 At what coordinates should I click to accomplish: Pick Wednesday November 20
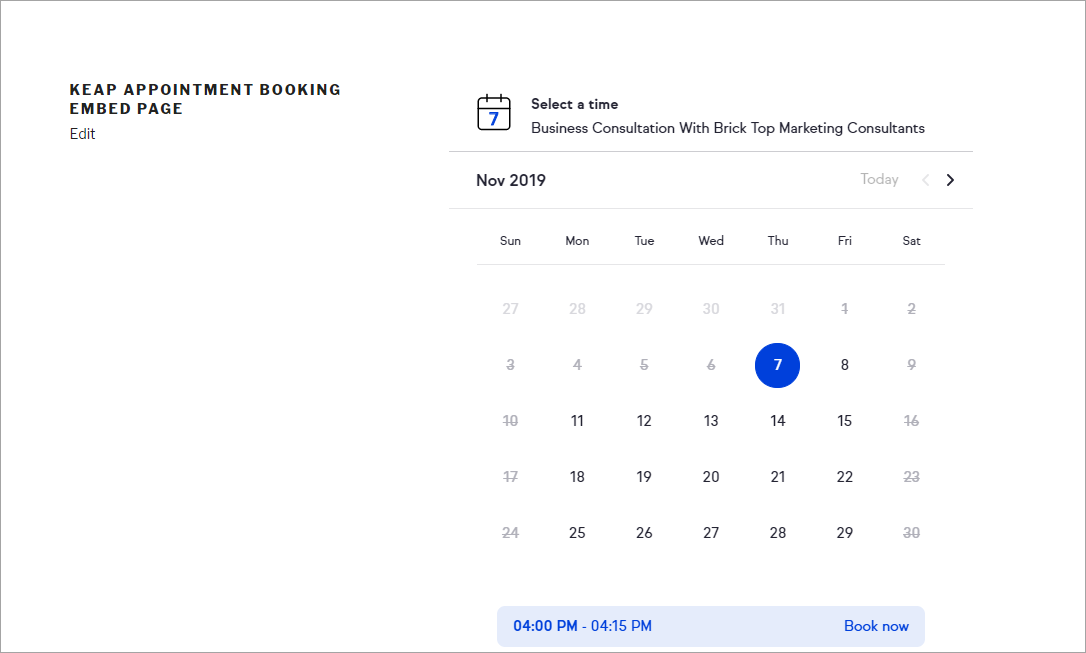click(711, 477)
